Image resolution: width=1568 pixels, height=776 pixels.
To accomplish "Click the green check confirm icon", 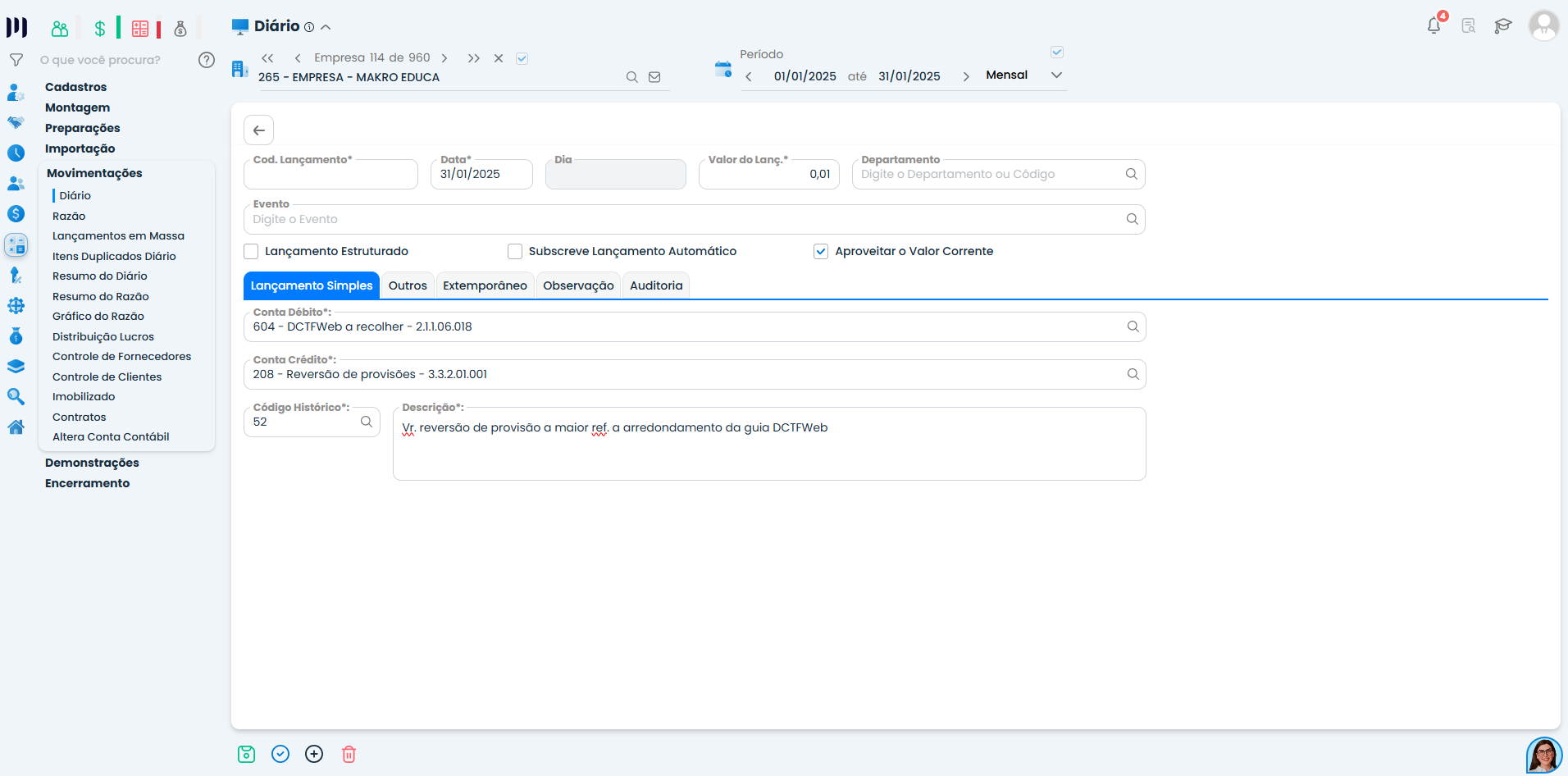I will coord(280,754).
